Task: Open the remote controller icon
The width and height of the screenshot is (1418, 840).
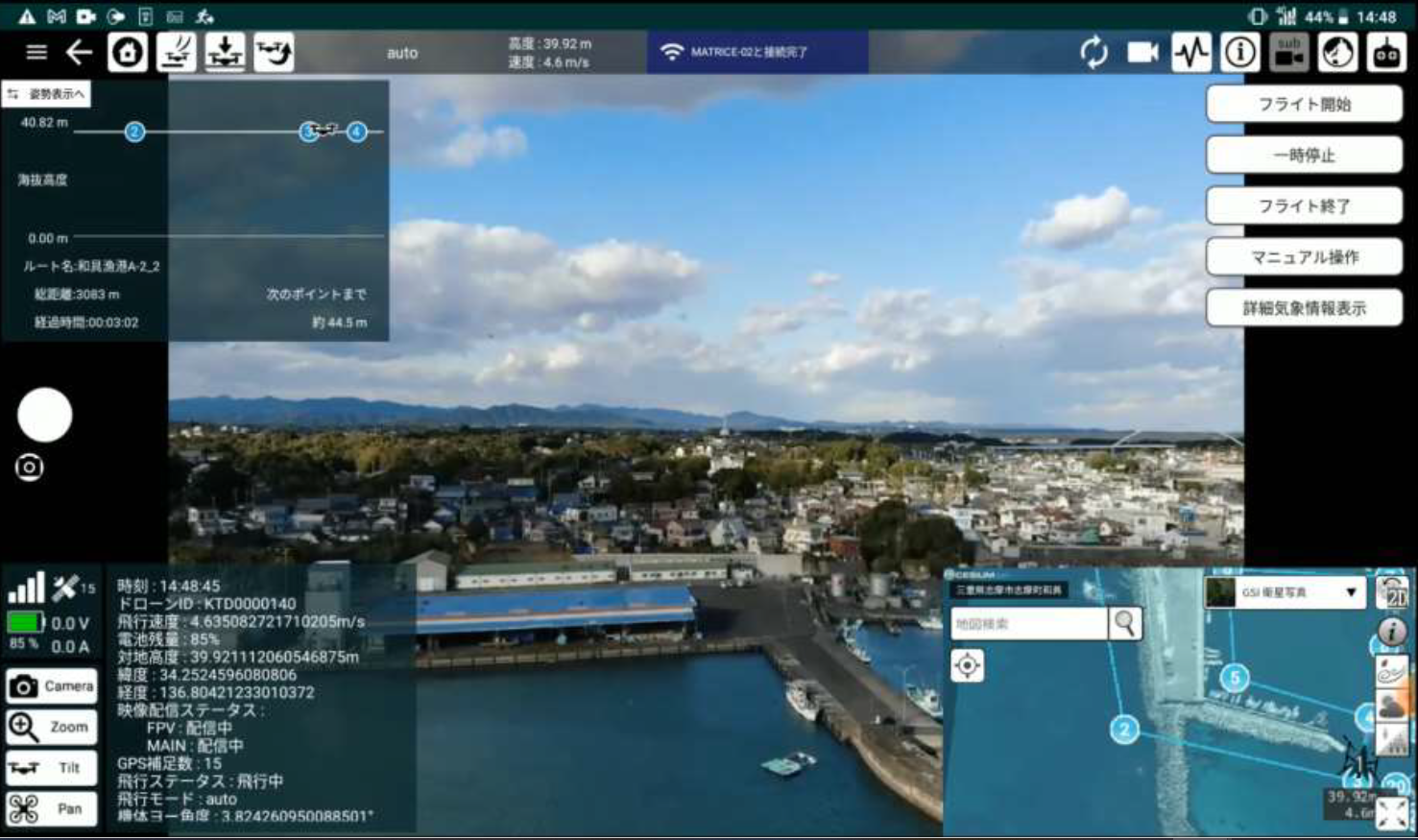Action: click(x=1386, y=52)
